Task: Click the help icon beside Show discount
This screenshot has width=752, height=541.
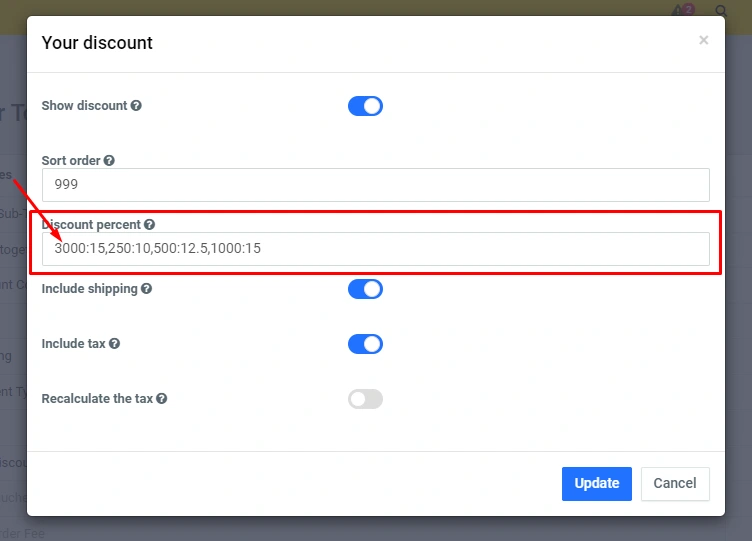Action: click(136, 106)
